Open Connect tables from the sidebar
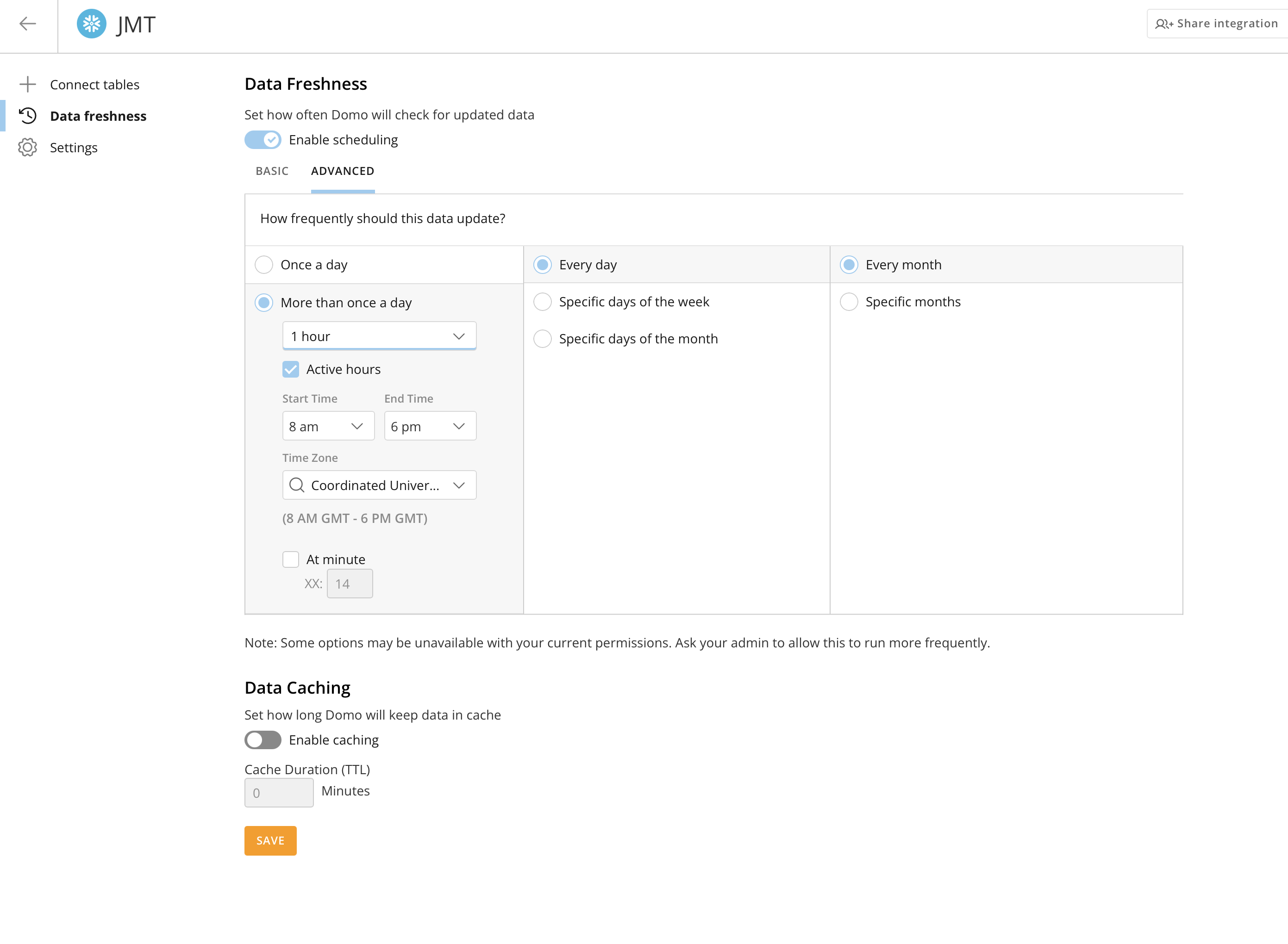The image size is (1288, 944). pyautogui.click(x=95, y=84)
